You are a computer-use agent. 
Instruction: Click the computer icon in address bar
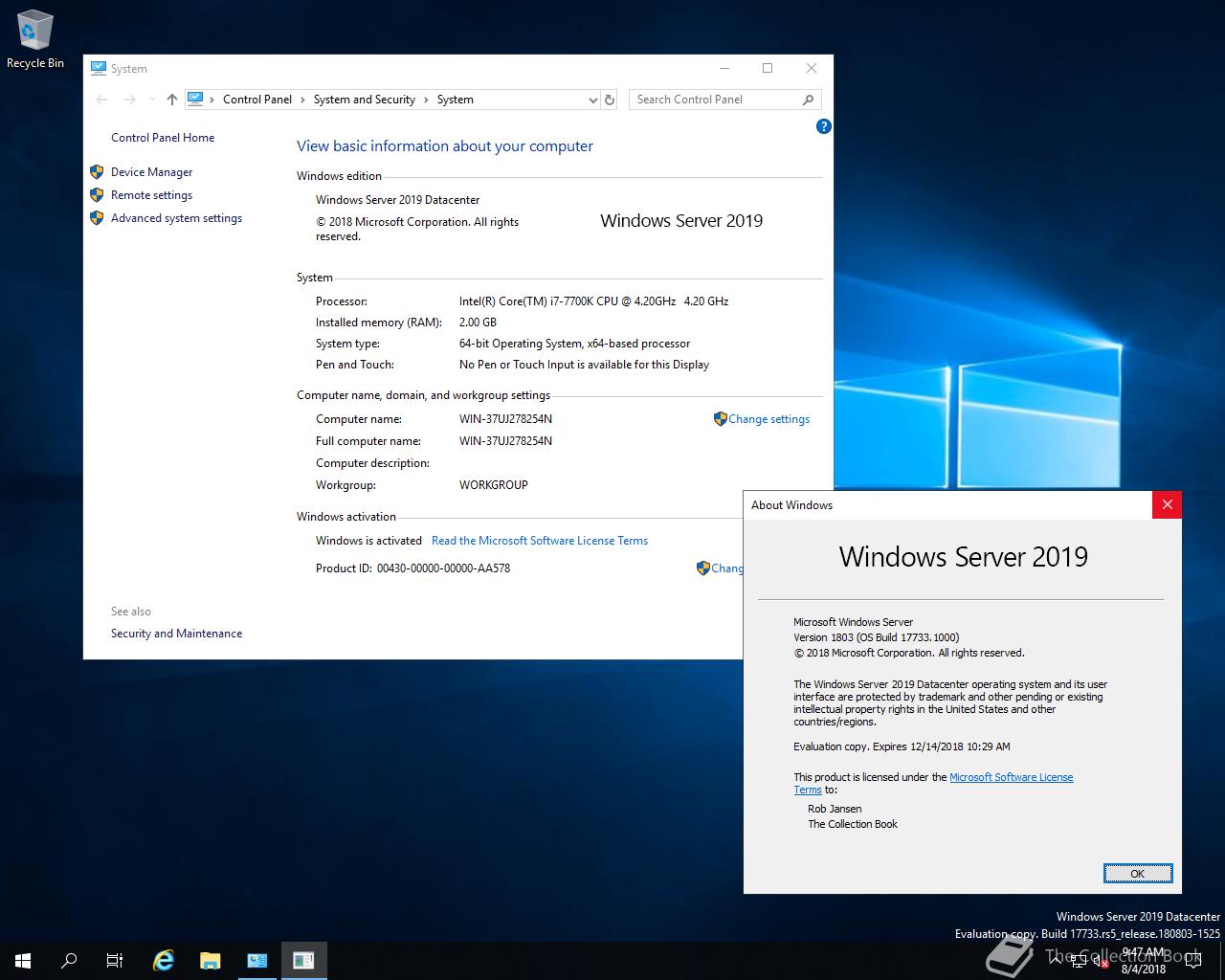[x=195, y=99]
